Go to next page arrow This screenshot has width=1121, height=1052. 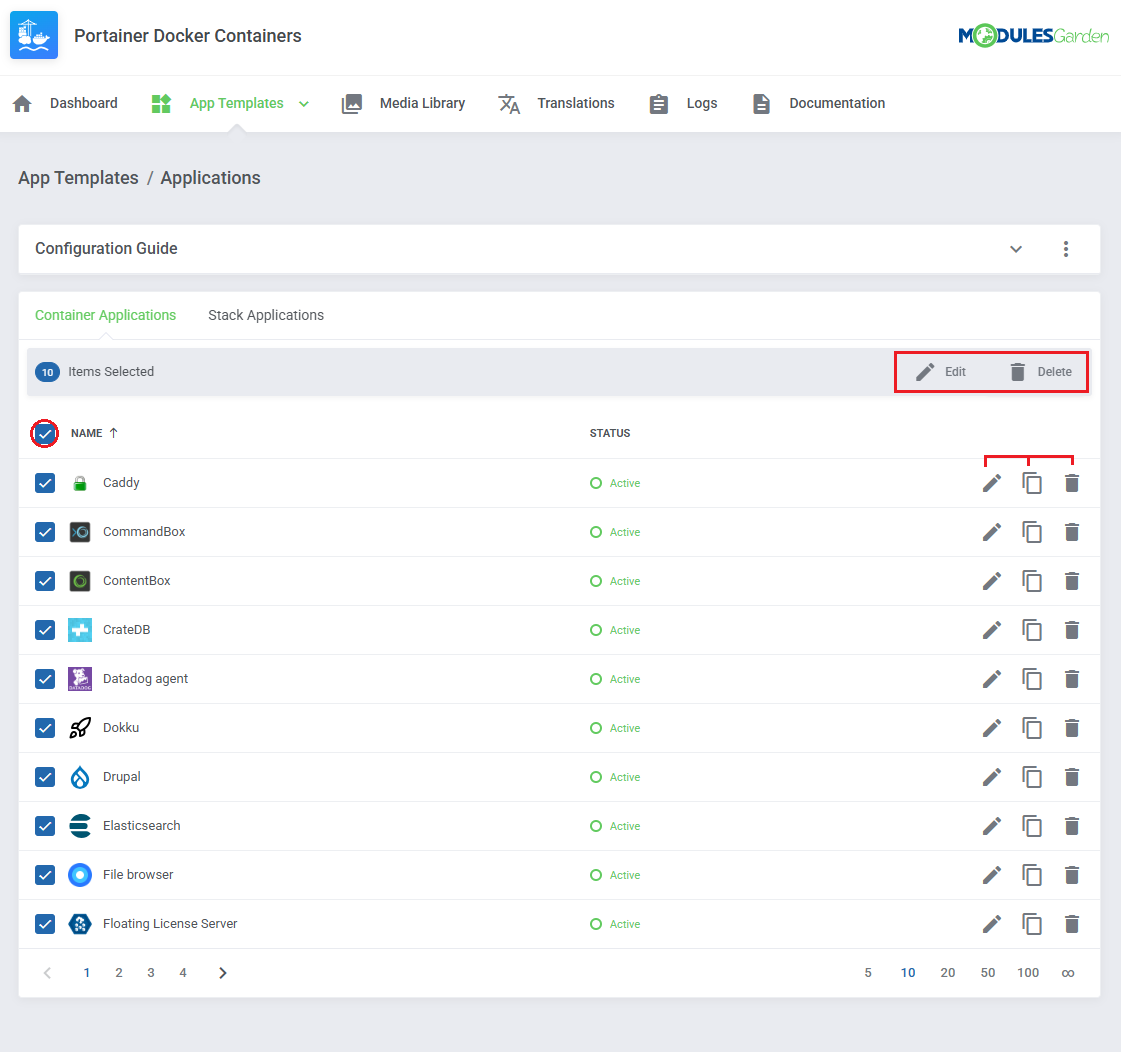click(x=222, y=973)
